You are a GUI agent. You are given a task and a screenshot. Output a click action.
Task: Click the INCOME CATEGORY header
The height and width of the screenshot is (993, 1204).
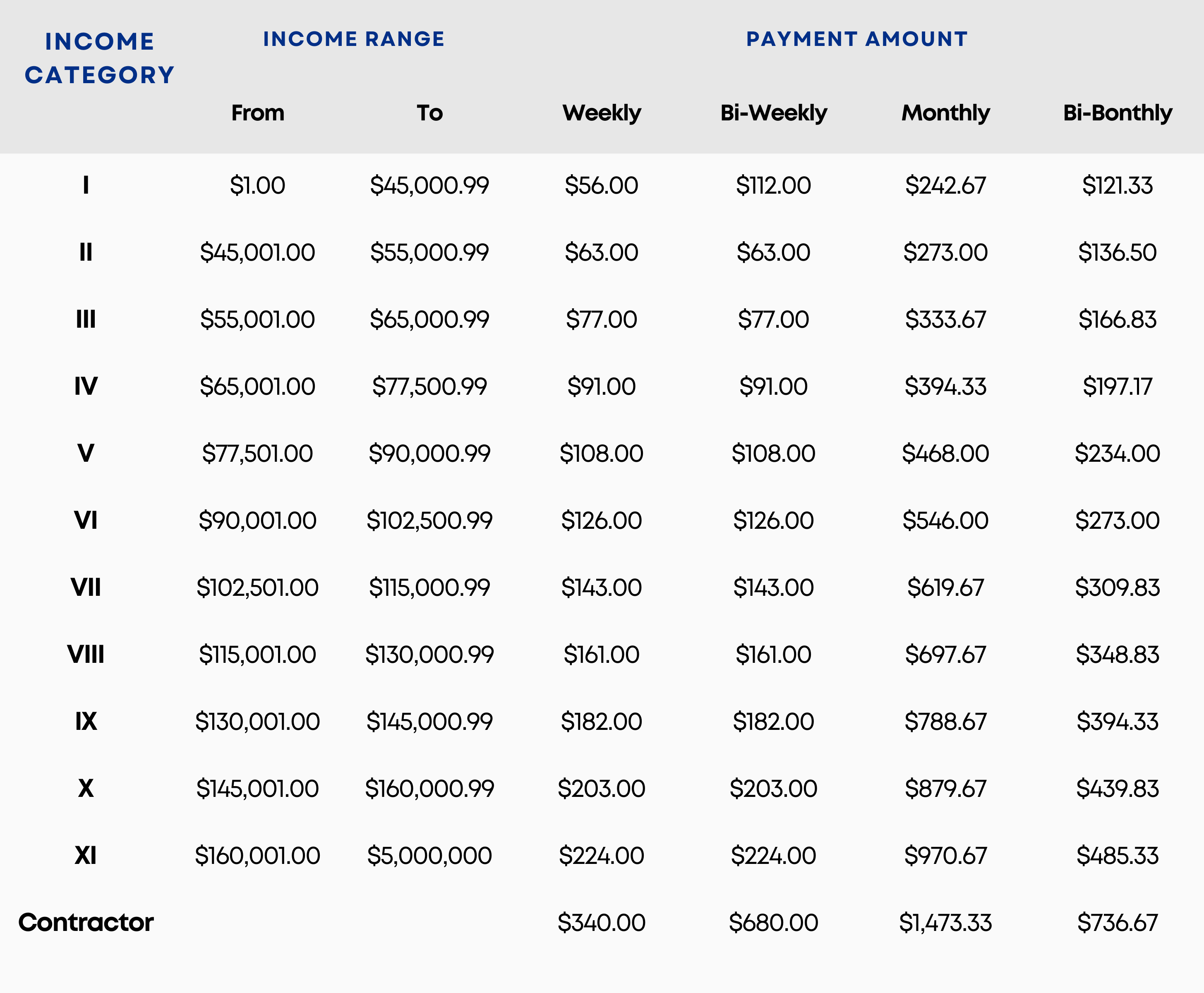coord(100,58)
